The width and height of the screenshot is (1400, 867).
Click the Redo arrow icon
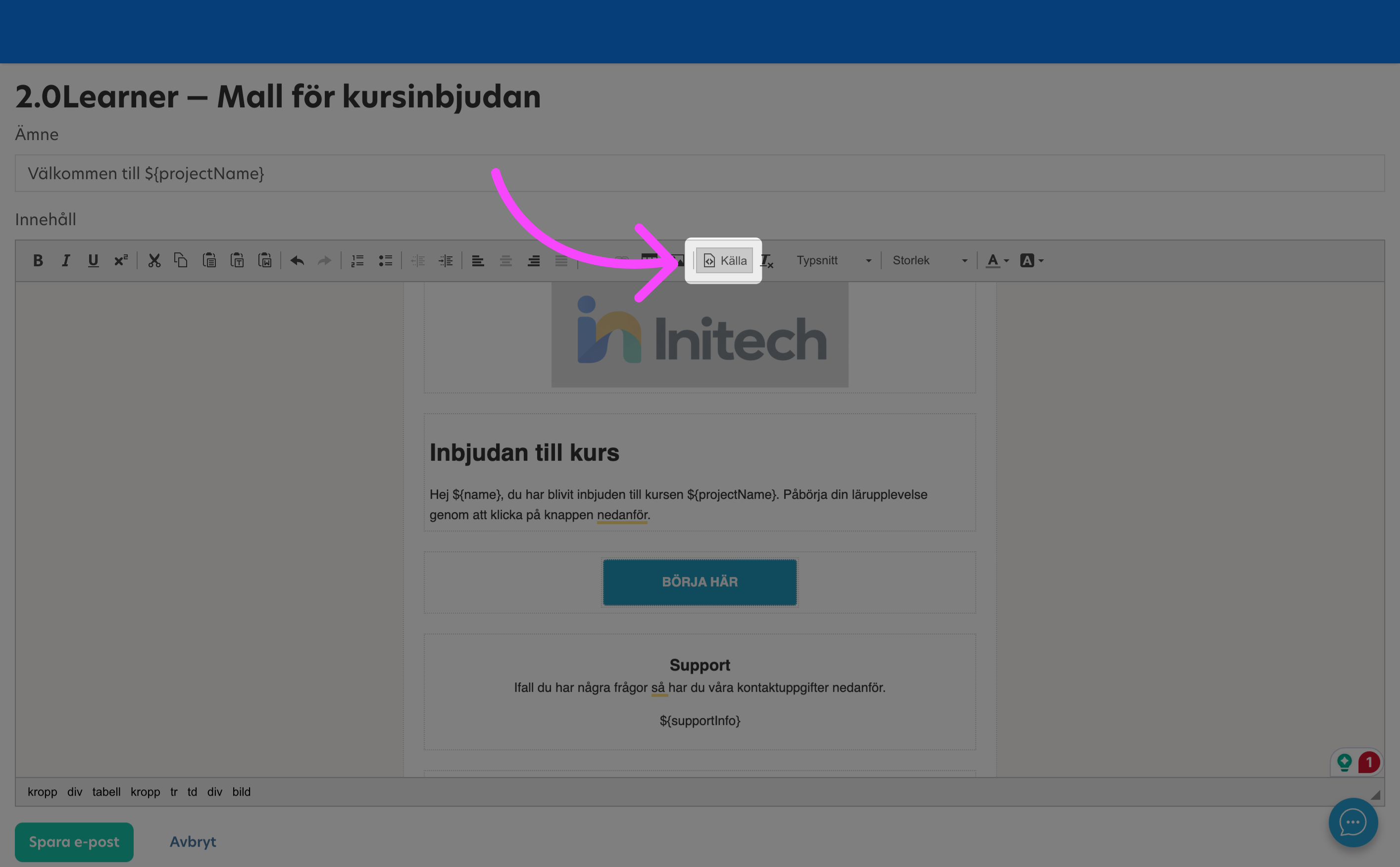coord(325,260)
